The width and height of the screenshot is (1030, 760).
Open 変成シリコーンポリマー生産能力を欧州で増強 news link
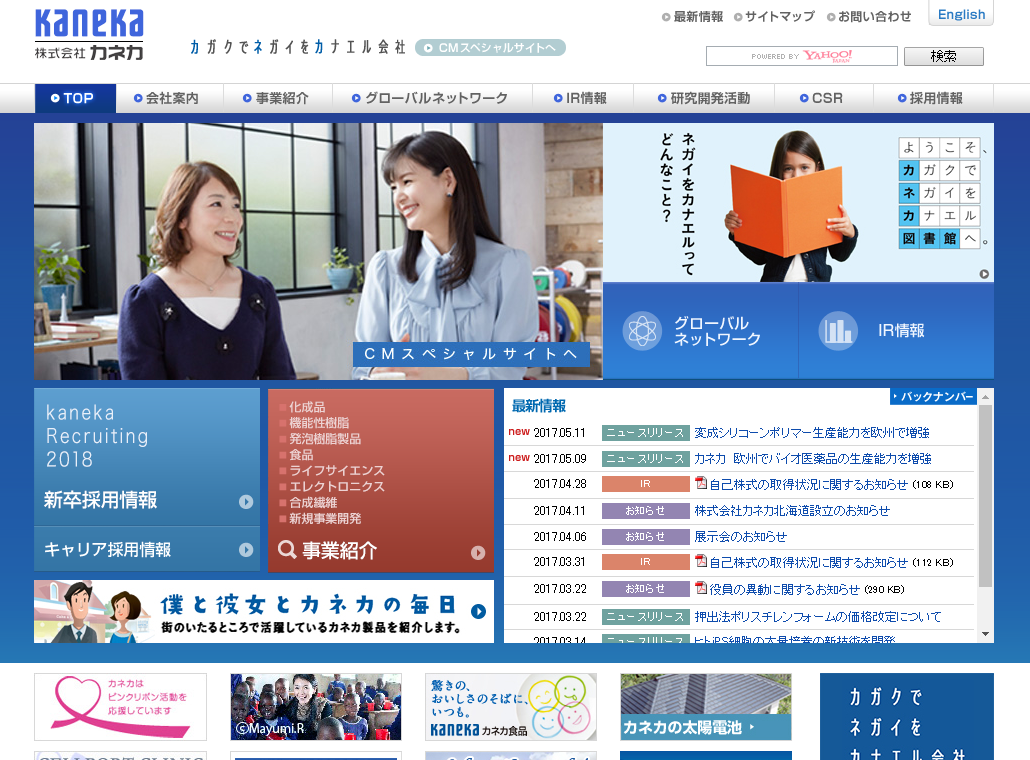(x=812, y=432)
